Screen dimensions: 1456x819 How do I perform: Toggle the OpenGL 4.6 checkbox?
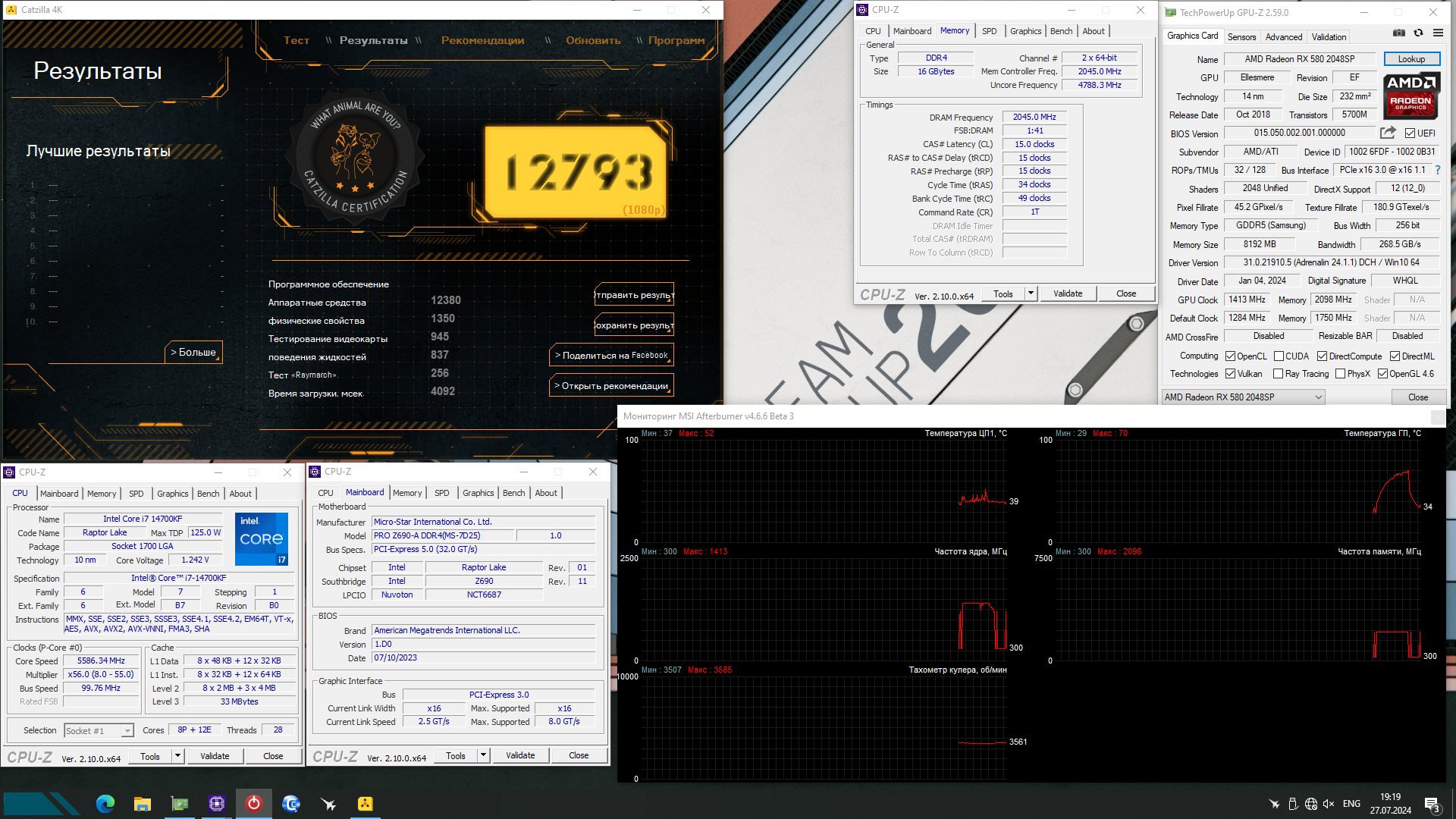[x=1383, y=374]
